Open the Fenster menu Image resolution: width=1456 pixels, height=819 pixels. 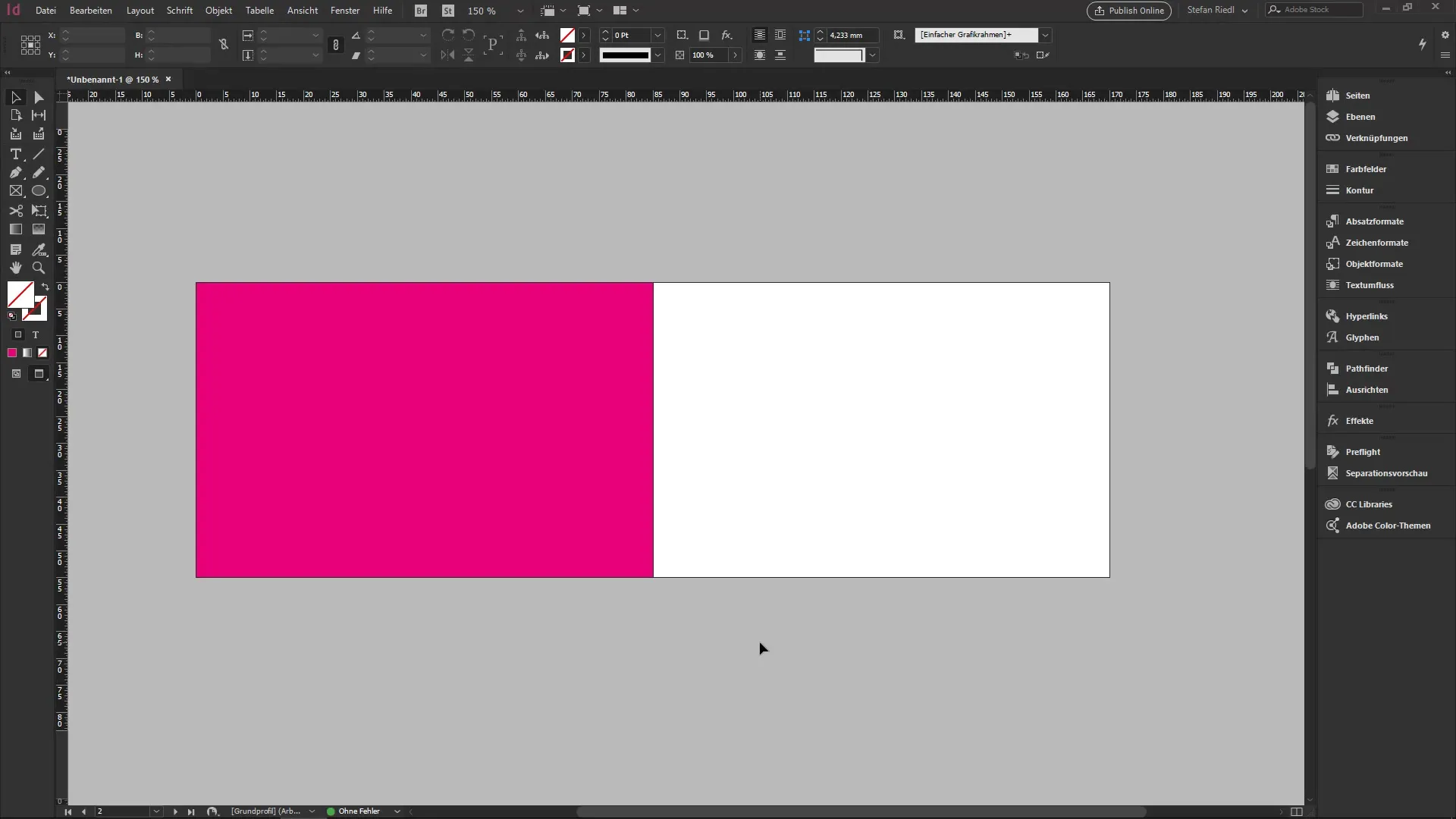click(x=345, y=11)
